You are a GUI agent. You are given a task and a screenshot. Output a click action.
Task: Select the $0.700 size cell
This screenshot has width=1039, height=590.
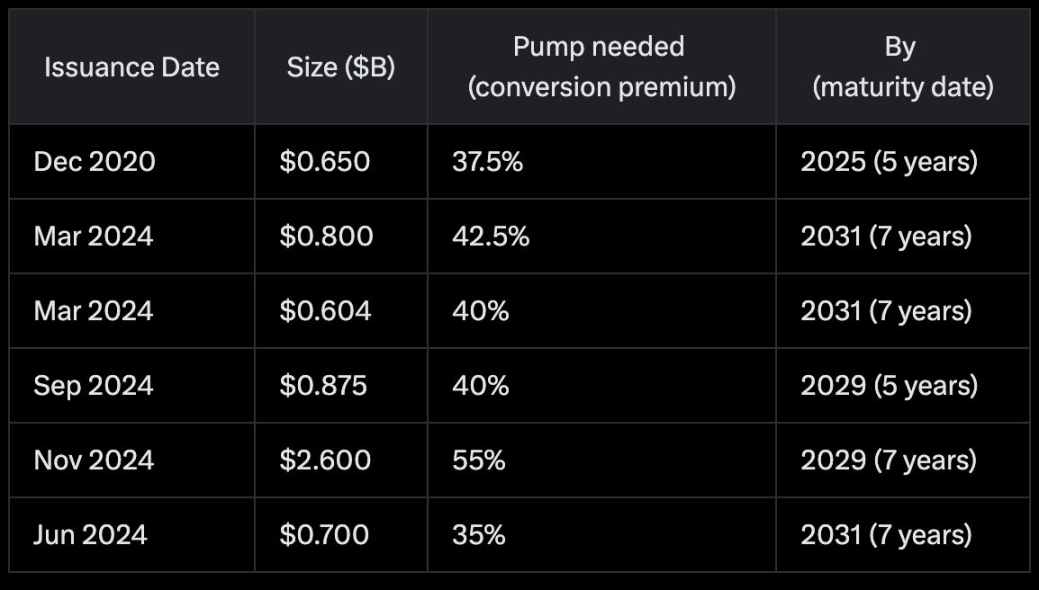[x=324, y=535]
